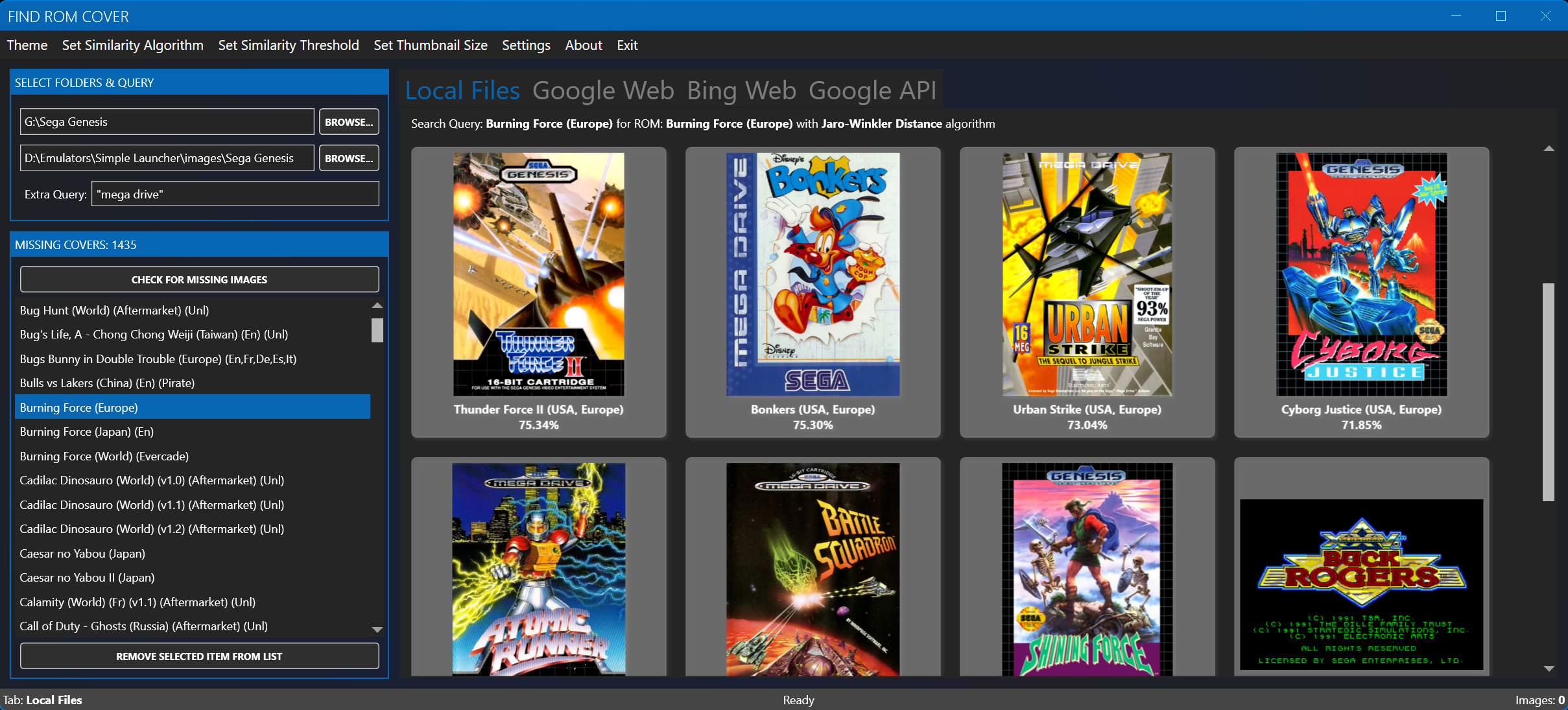The width and height of the screenshot is (1568, 710).
Task: Select Bug's Life, A - Chong Chong Weiji
Action: [x=193, y=335]
